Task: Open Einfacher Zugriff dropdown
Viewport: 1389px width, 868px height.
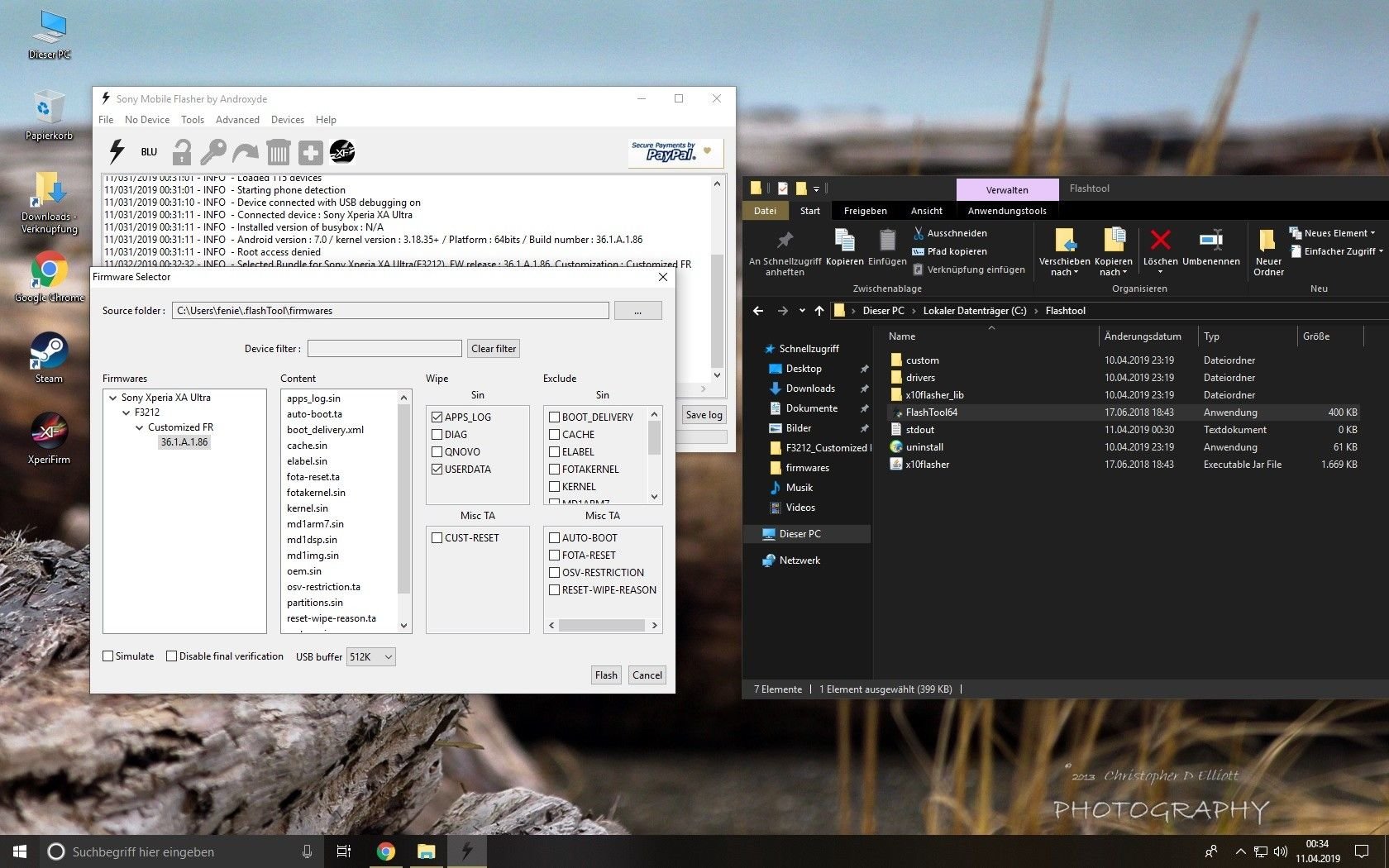Action: point(1336,251)
